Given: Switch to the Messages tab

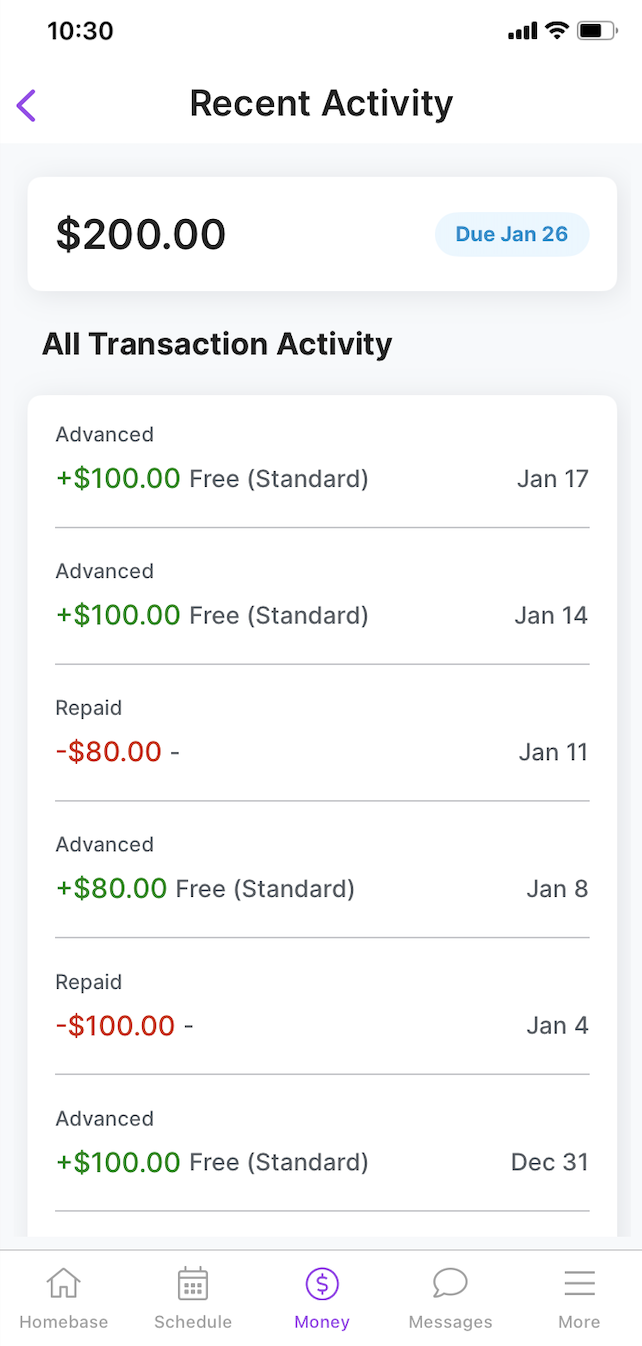Looking at the screenshot, I should 450,1297.
